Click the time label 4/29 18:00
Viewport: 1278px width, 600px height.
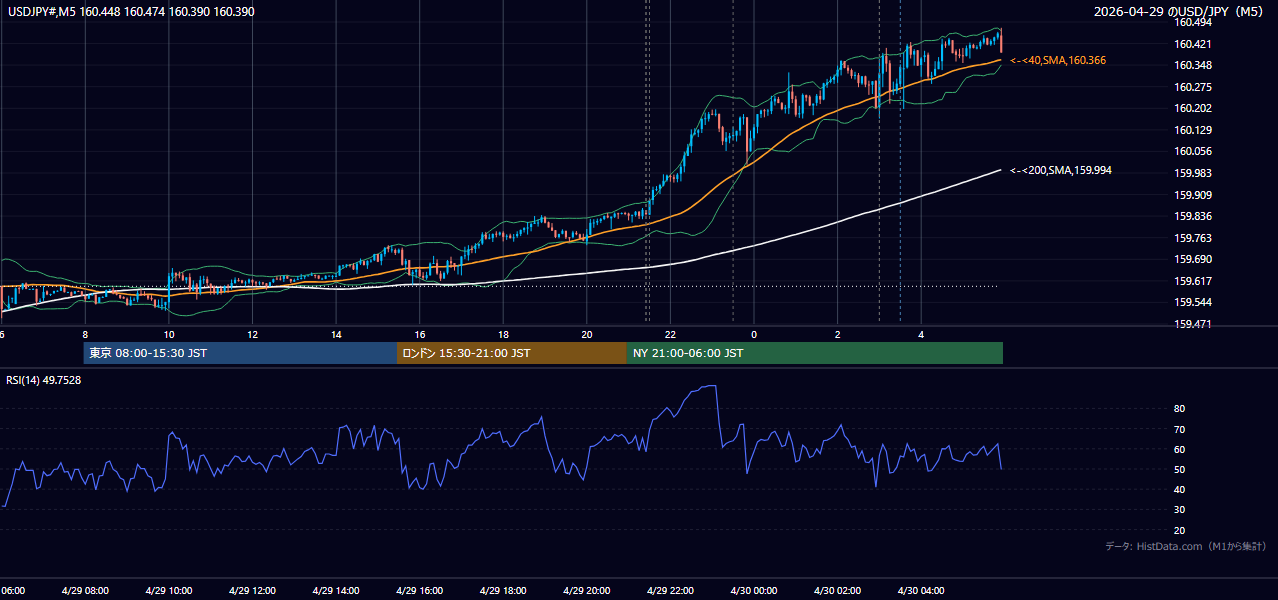click(x=503, y=591)
